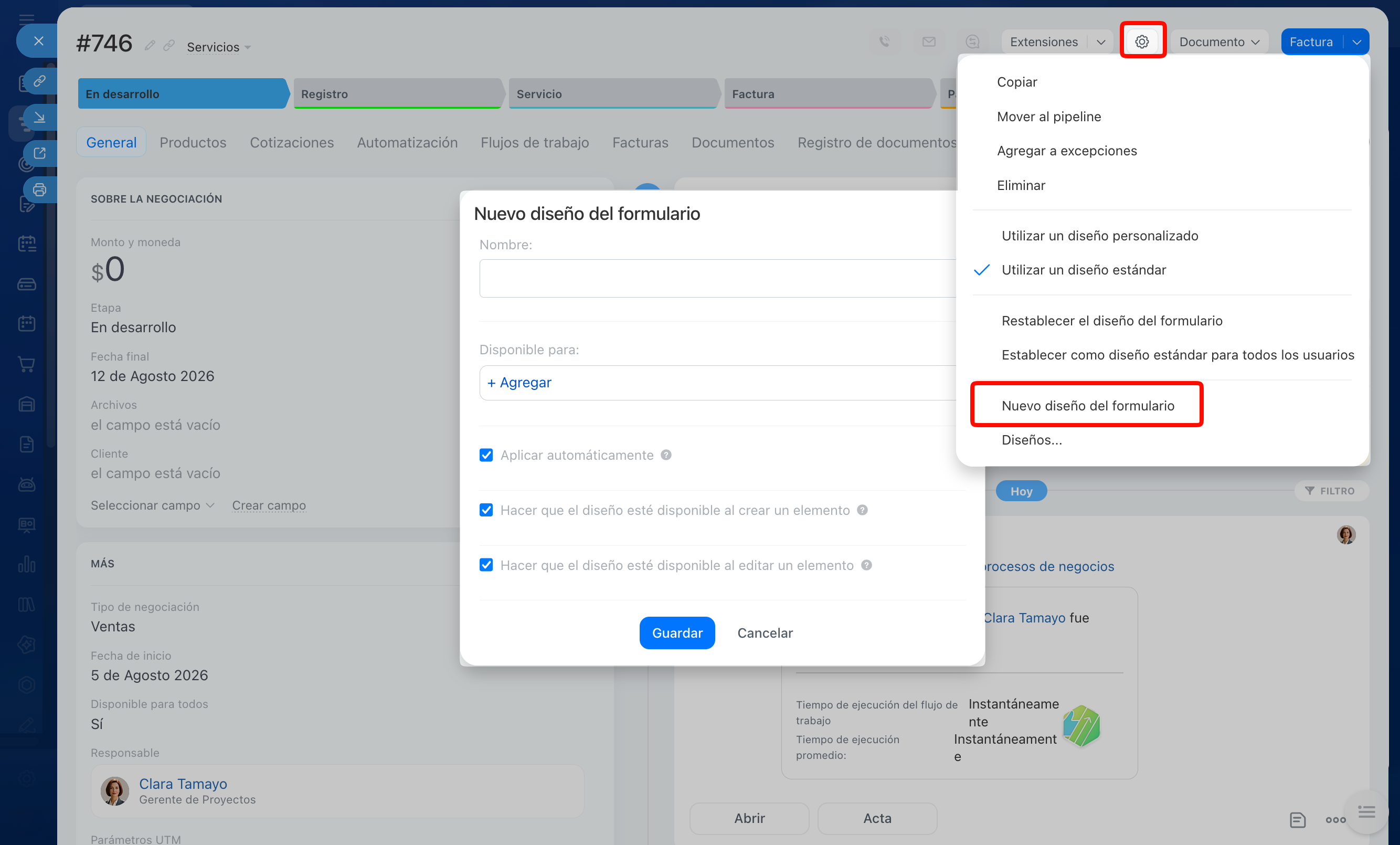Uncheck 'disponible al editar un elemento' checkbox
Screen dimensions: 1400x845
(x=486, y=565)
